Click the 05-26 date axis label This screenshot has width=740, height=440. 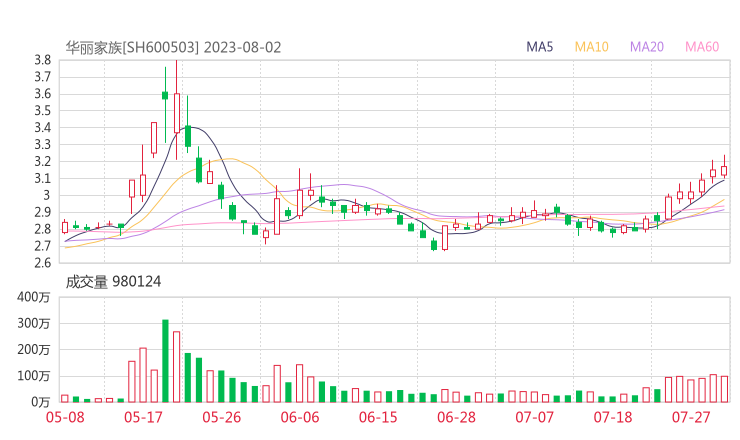pos(222,417)
